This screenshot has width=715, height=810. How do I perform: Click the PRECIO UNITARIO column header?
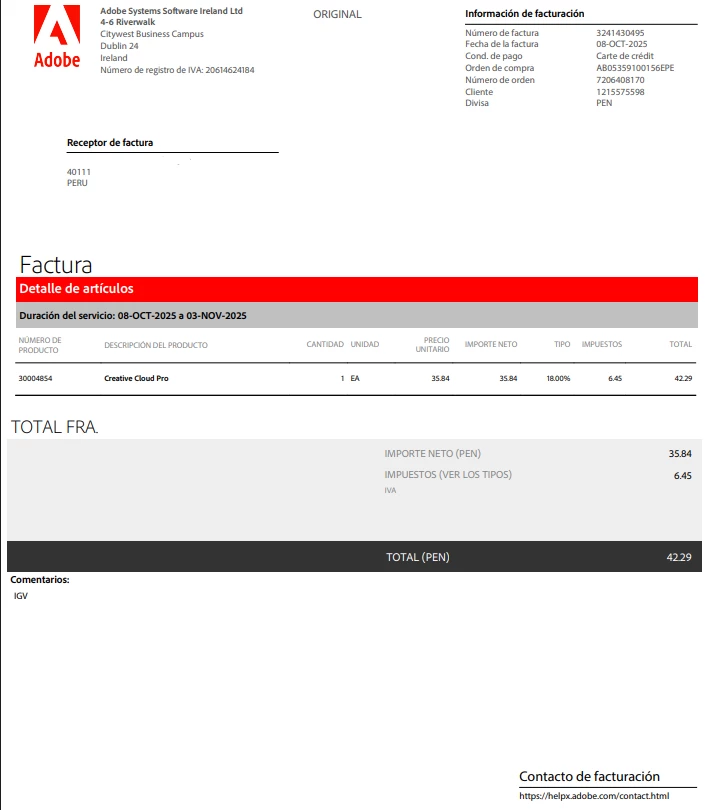click(432, 345)
